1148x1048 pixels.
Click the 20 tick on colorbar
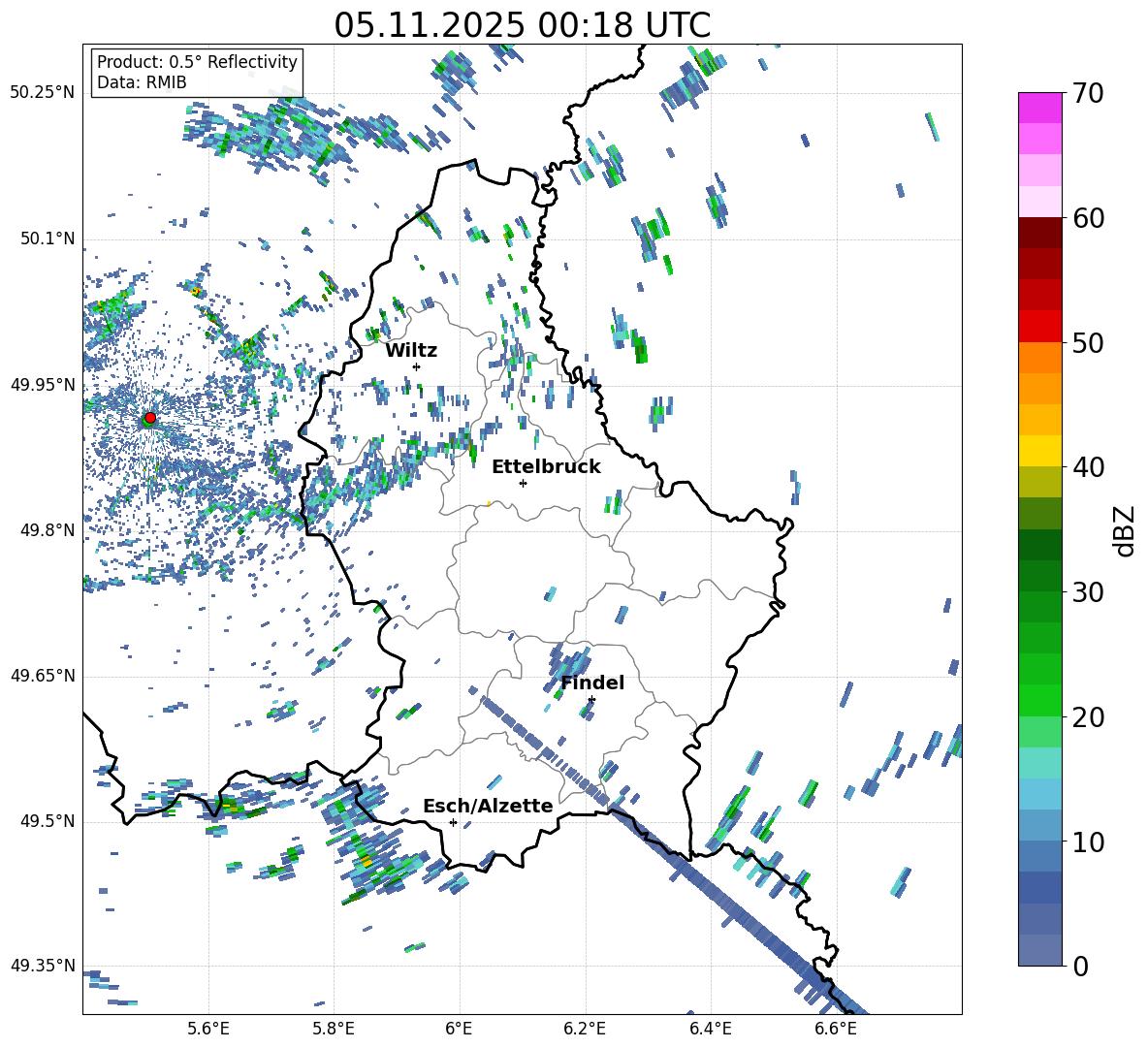point(1087,716)
